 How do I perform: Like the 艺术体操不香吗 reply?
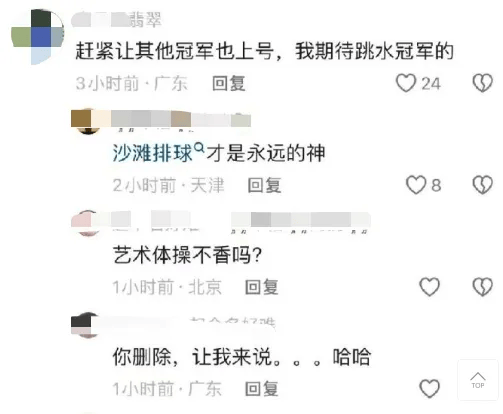pos(429,287)
